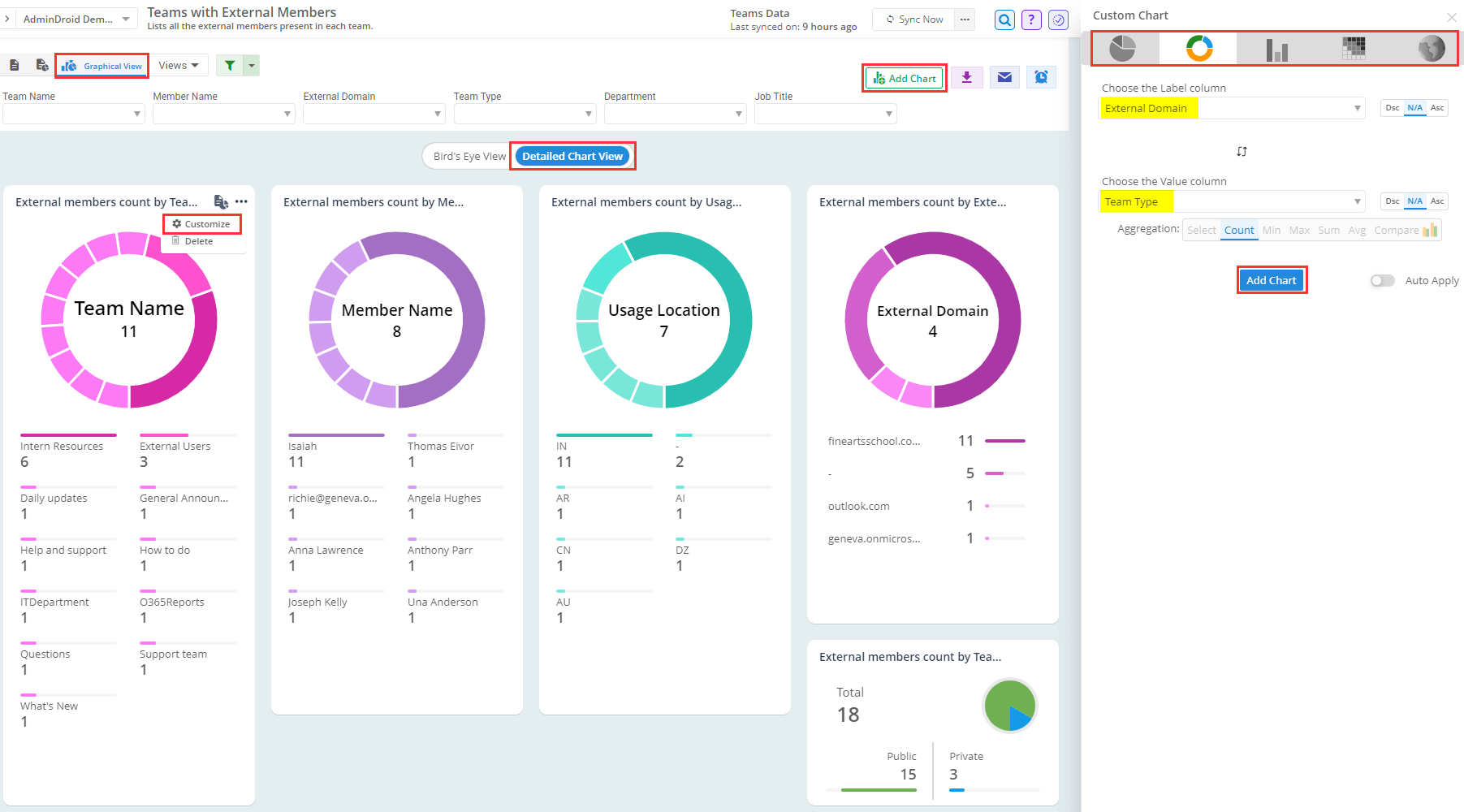Click the purple download export icon
Screen dimensions: 1464x812
[x=966, y=78]
